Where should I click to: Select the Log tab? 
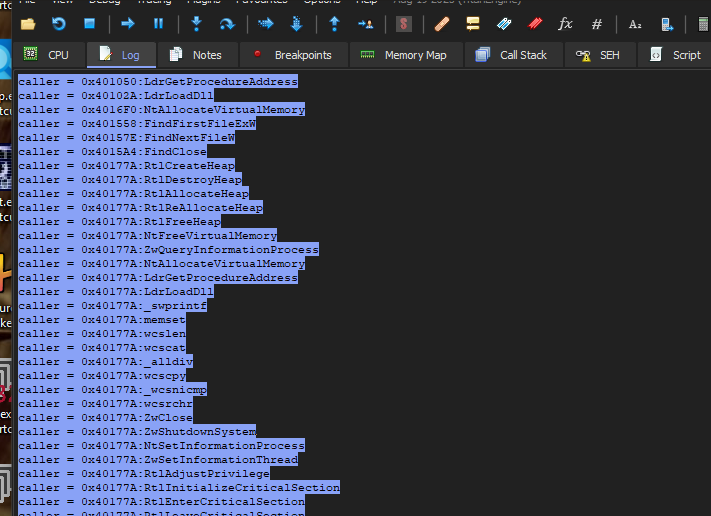click(122, 55)
